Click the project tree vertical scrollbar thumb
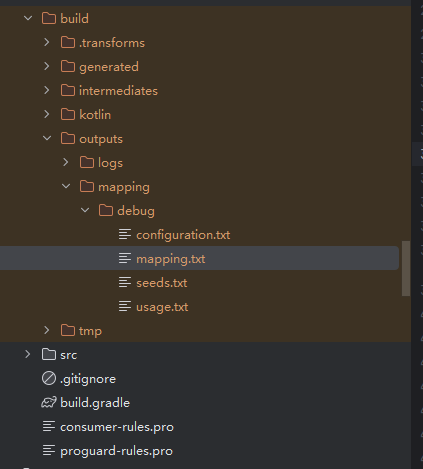 click(406, 268)
